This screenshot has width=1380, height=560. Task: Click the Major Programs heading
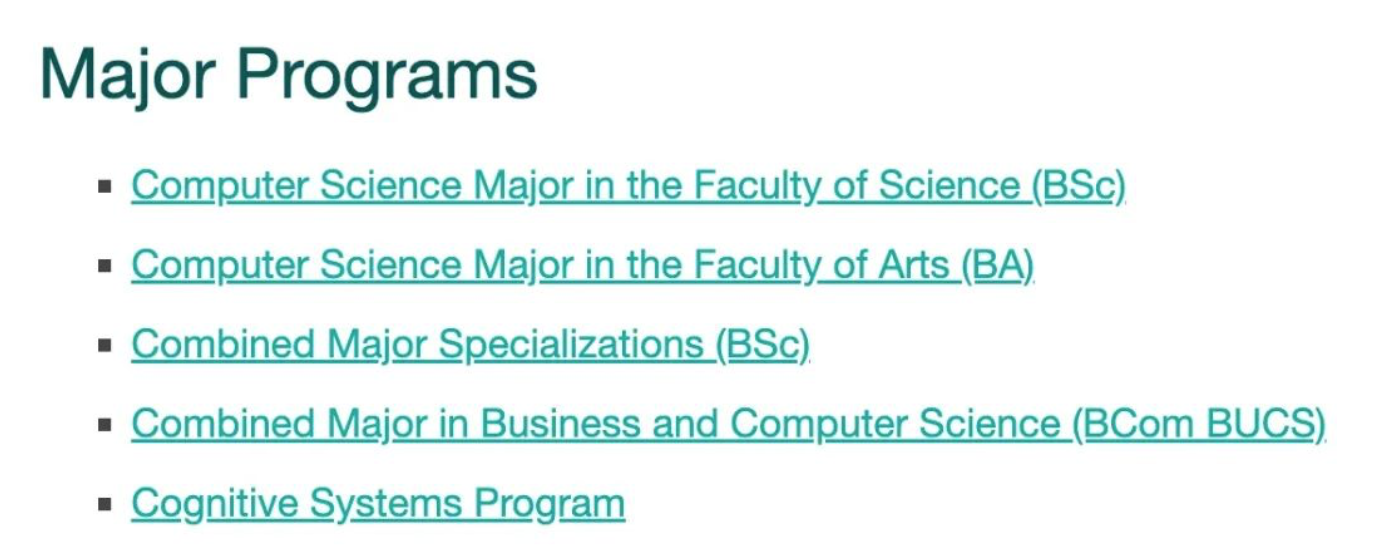click(289, 73)
